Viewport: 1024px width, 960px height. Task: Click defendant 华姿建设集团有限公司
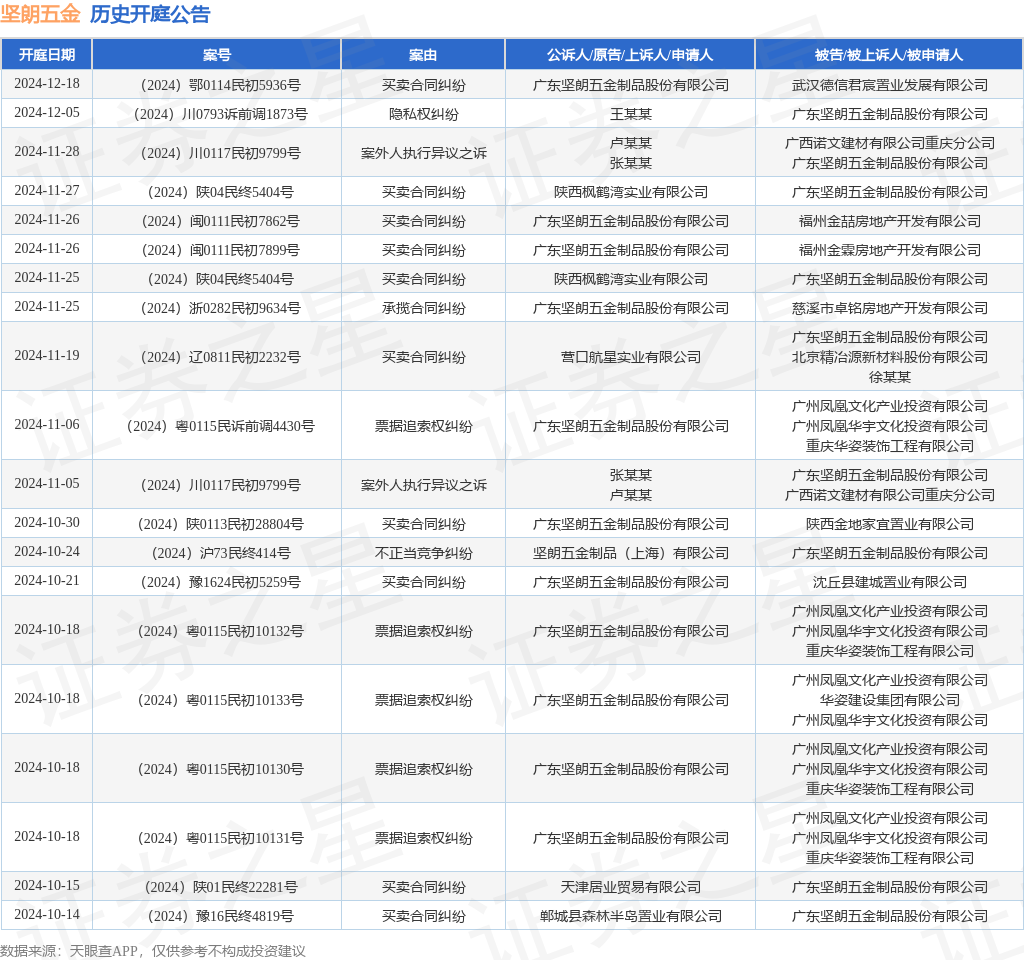click(x=889, y=699)
